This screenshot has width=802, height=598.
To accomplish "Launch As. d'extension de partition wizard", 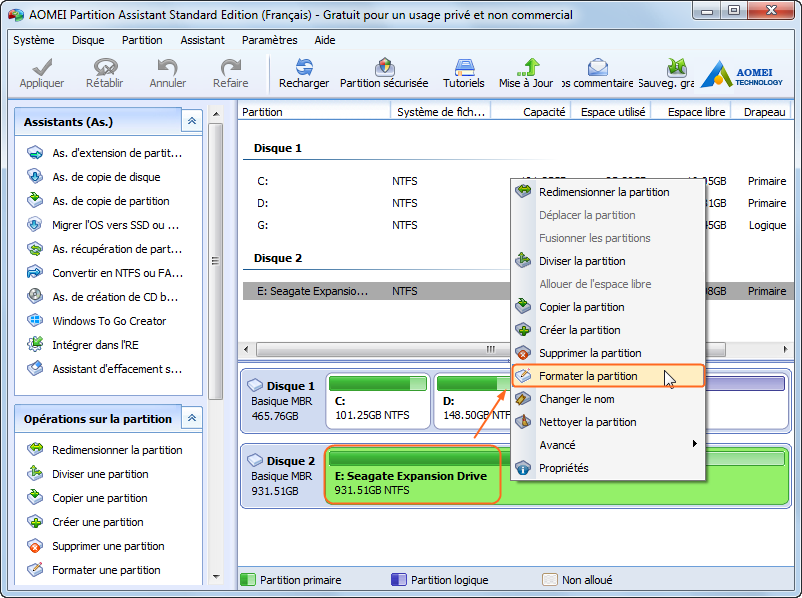I will tap(105, 153).
